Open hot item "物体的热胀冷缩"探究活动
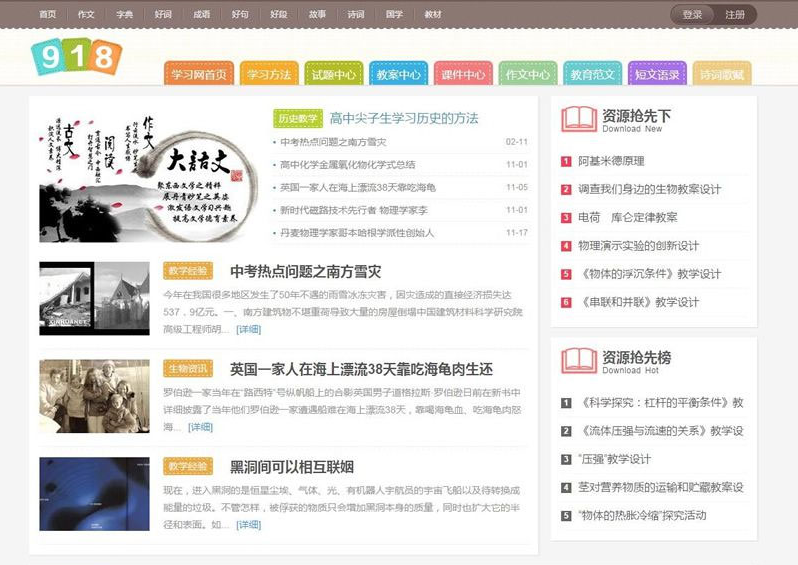This screenshot has width=798, height=565. 642,515
